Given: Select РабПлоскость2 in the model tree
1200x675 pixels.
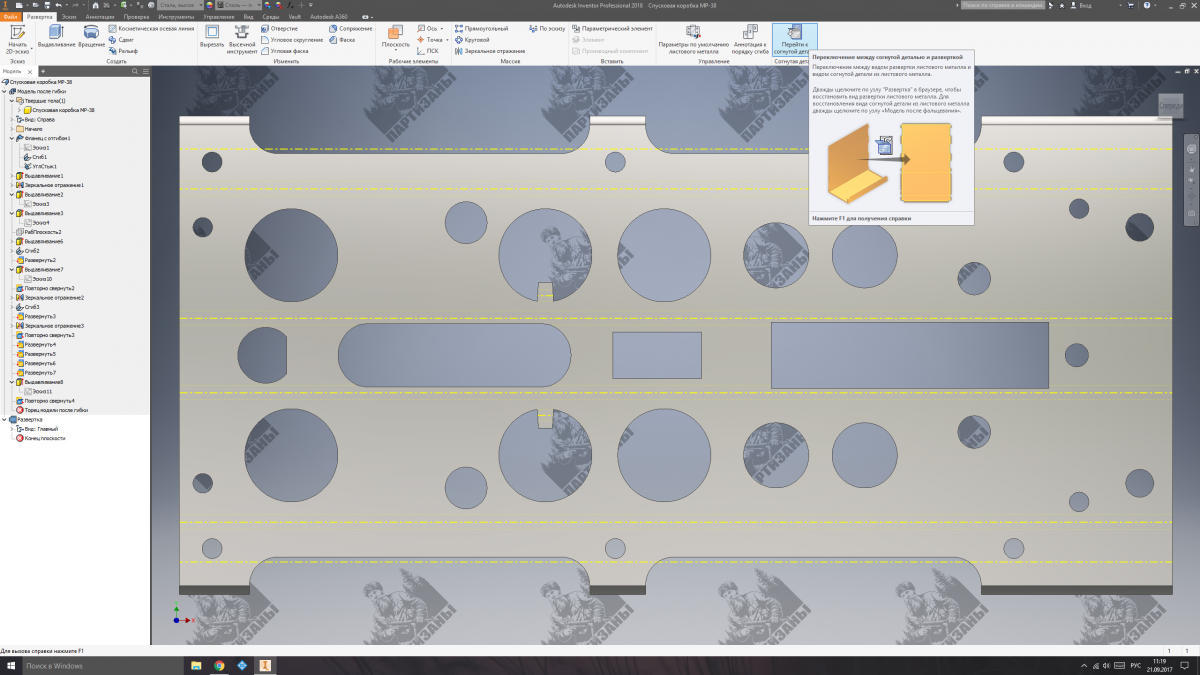Looking at the screenshot, I should tap(39, 232).
